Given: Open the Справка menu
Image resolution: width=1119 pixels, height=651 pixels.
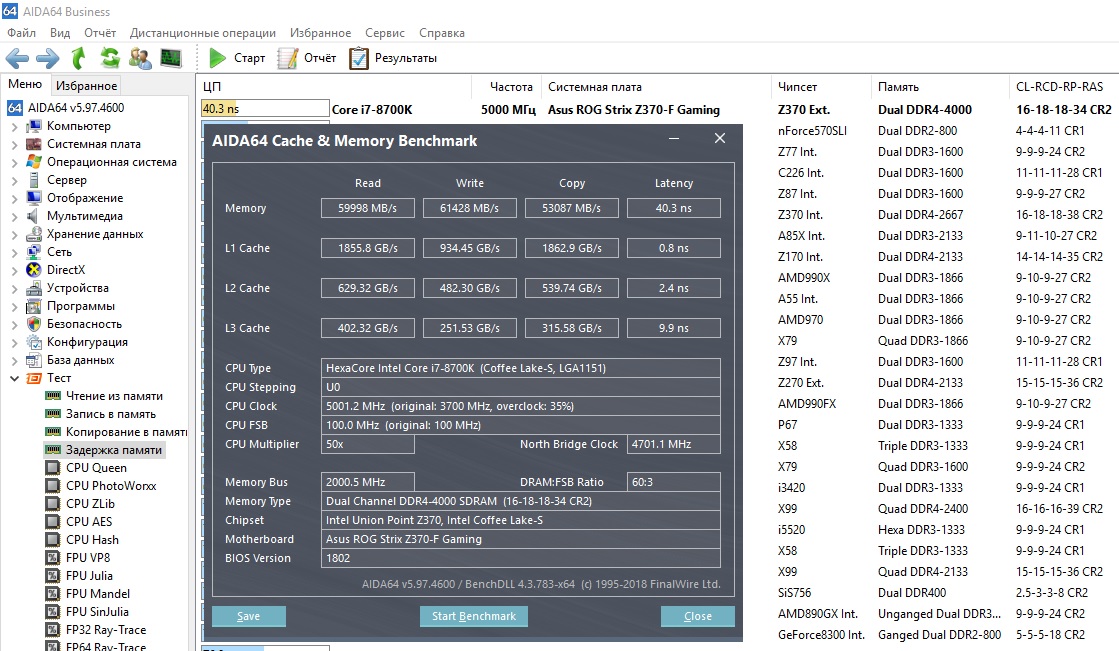Looking at the screenshot, I should [442, 33].
